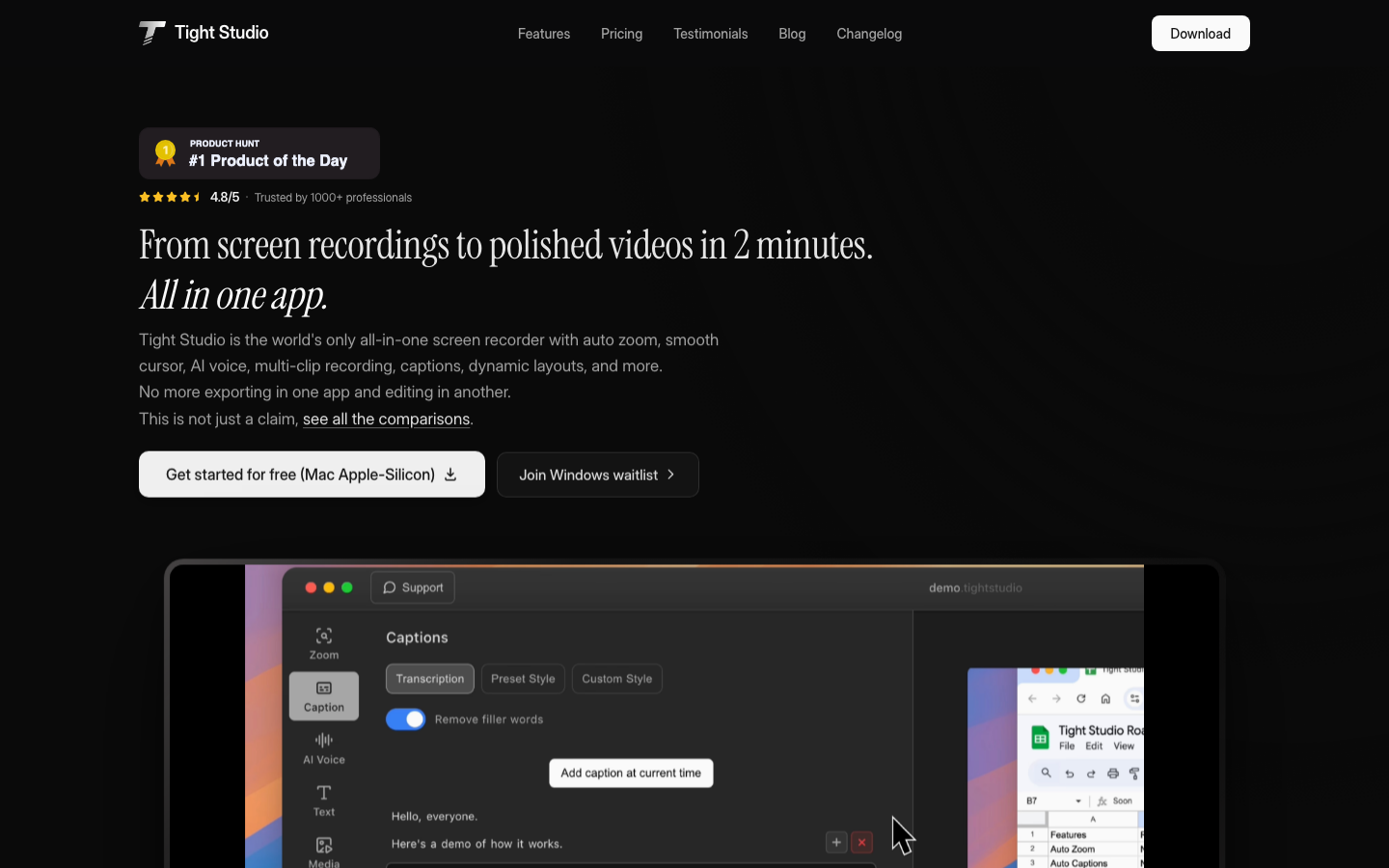This screenshot has width=1389, height=868.
Task: Toggle Remove filler words switch
Action: (406, 719)
